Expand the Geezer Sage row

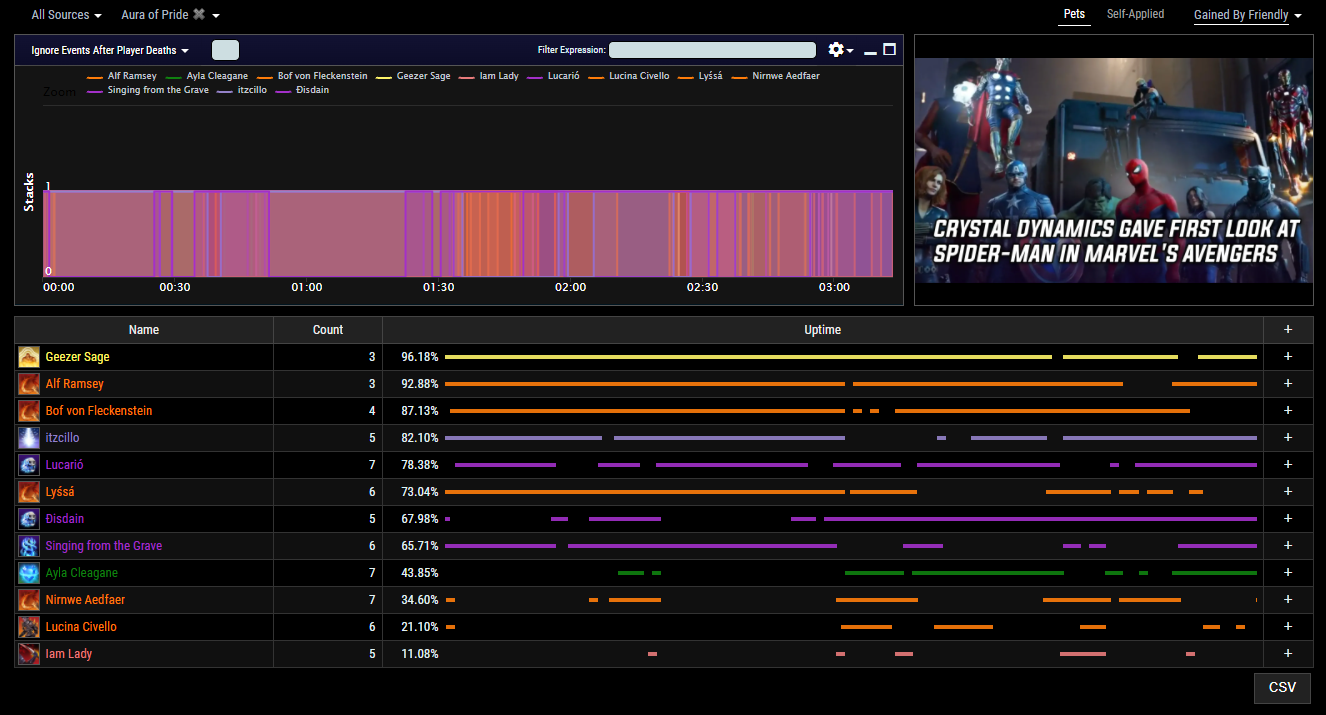click(x=1288, y=357)
